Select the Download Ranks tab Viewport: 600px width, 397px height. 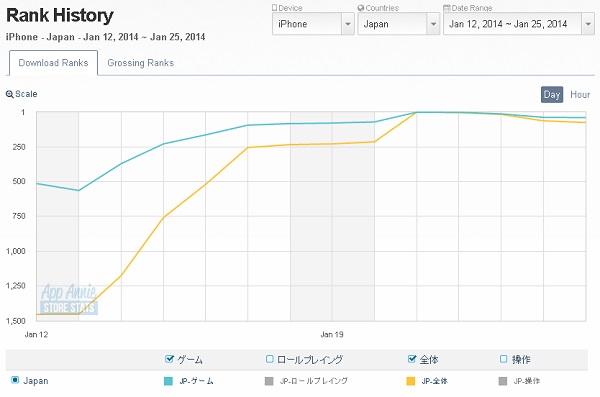click(x=53, y=63)
